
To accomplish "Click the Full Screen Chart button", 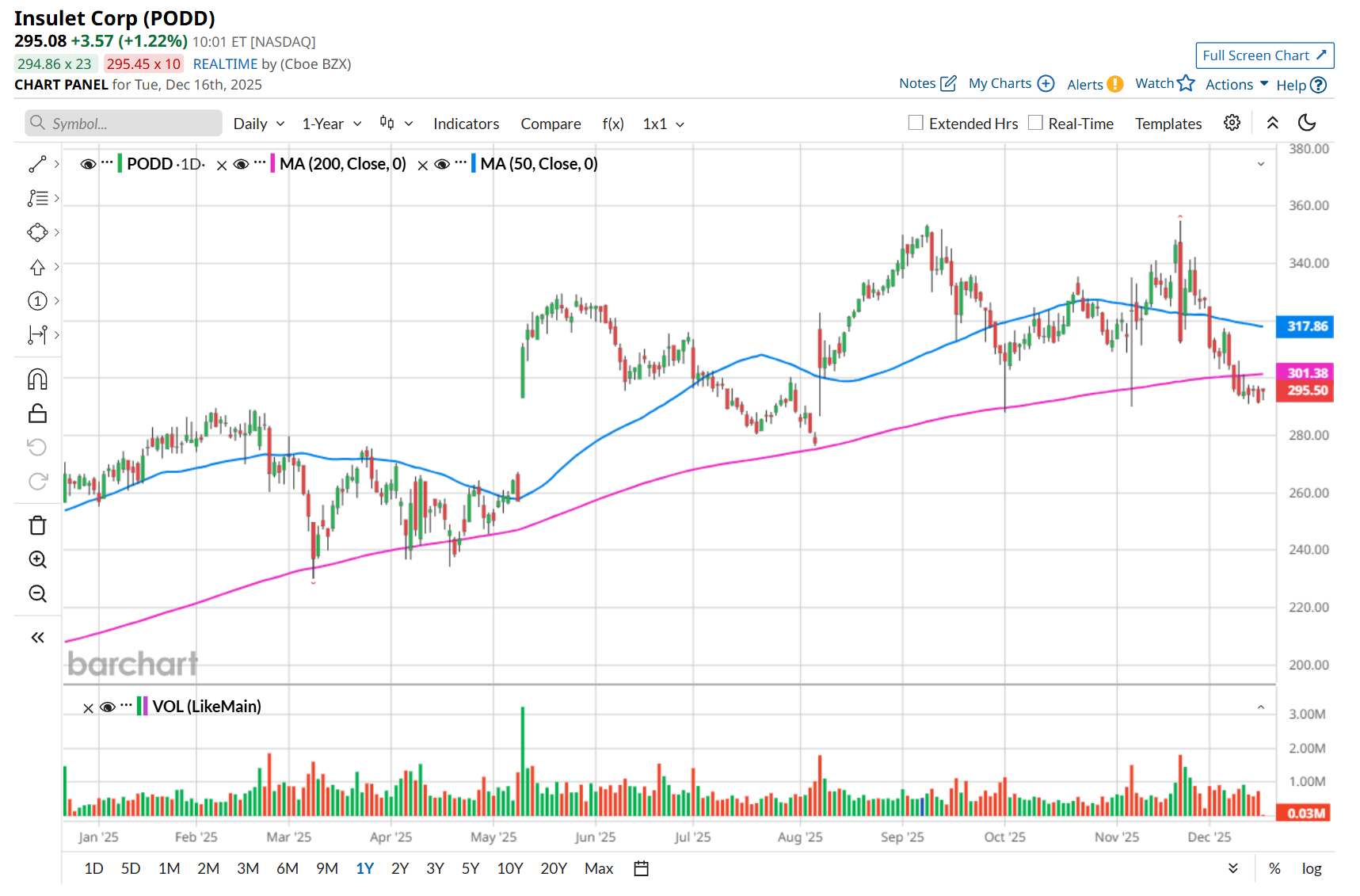I will (x=1264, y=55).
